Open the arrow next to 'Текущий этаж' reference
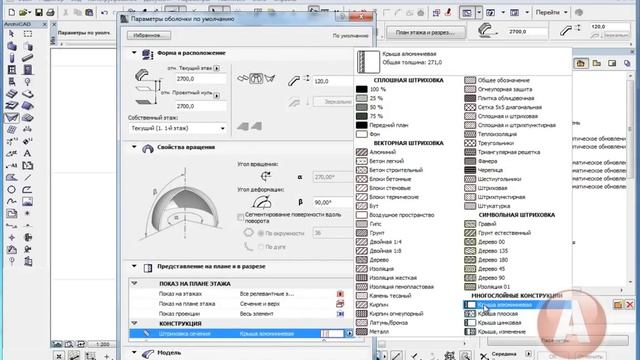This screenshot has width=640, height=360. point(217,69)
